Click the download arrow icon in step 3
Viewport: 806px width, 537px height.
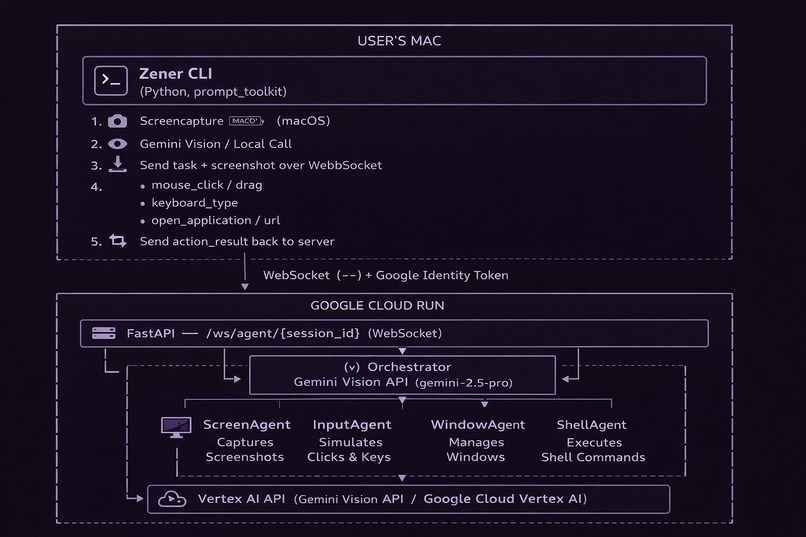(x=118, y=164)
